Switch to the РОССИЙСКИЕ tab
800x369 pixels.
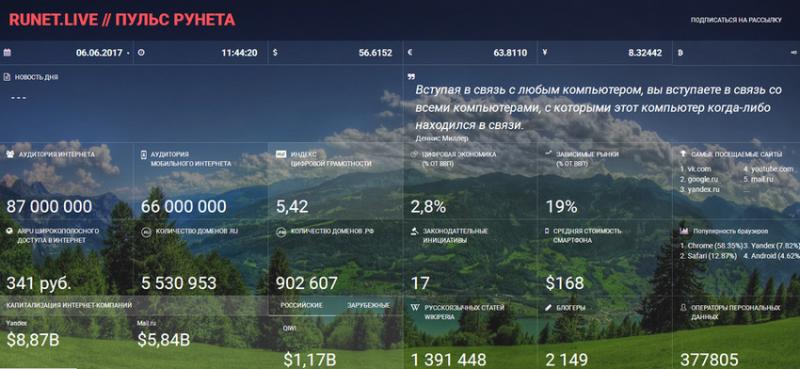(x=302, y=305)
